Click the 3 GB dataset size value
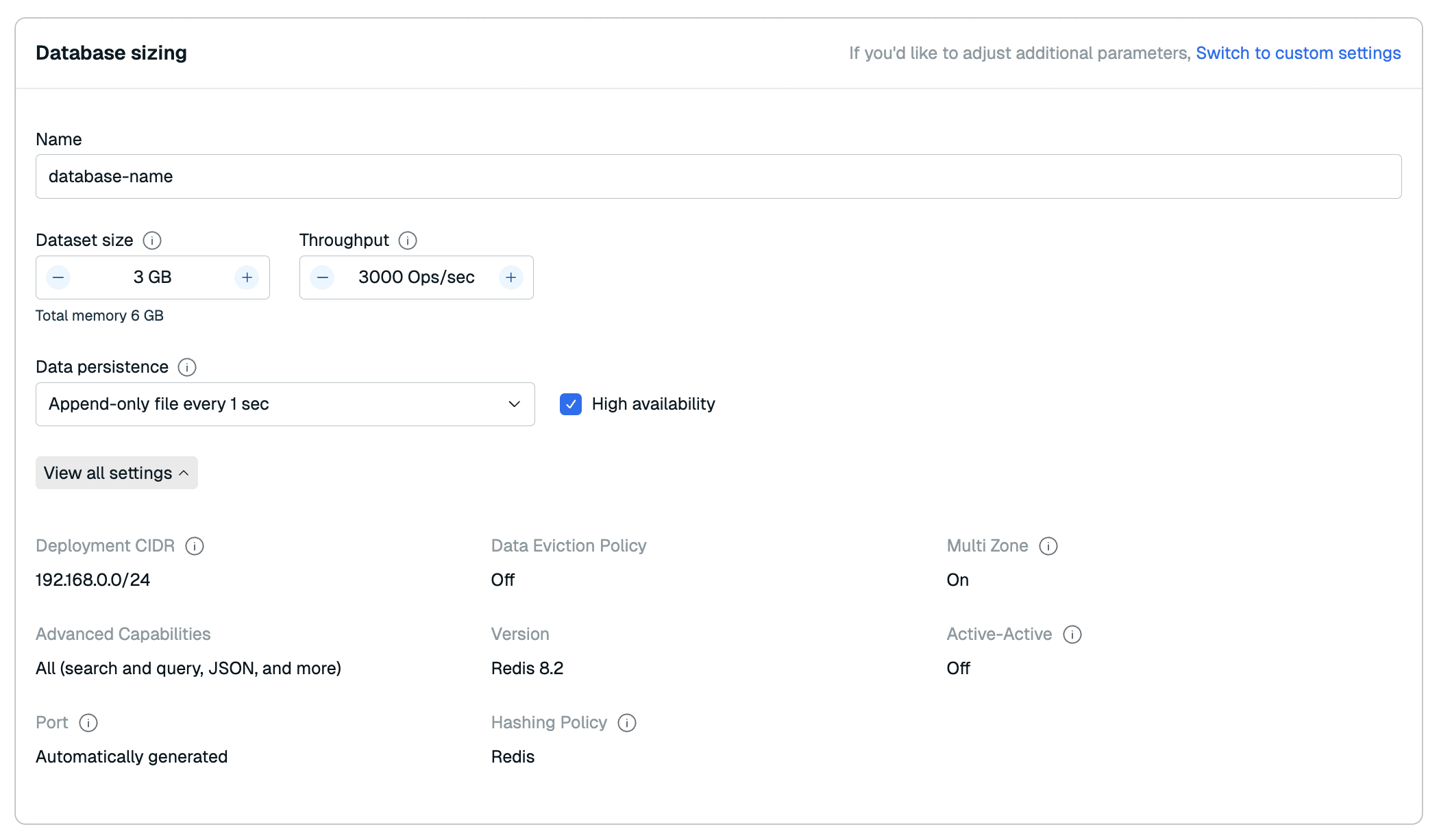1439x840 pixels. [x=152, y=277]
